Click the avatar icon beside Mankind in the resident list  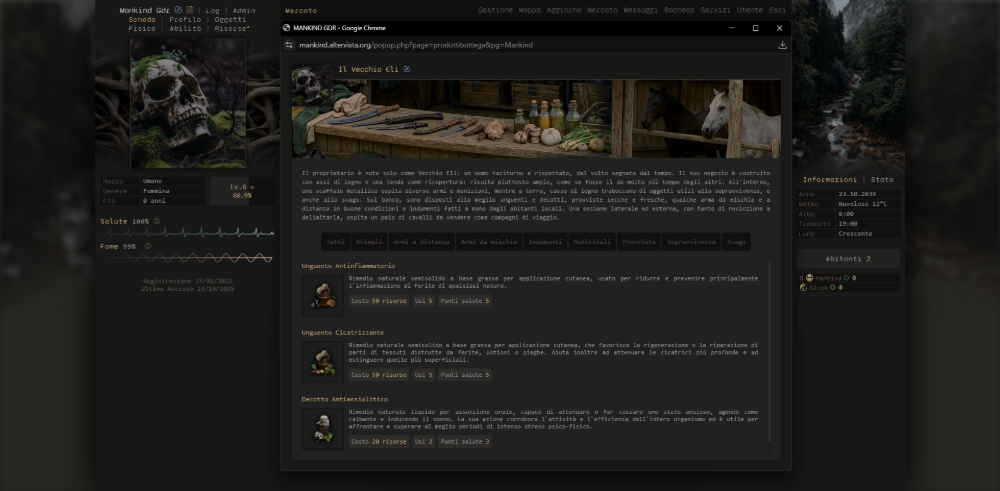pyautogui.click(x=809, y=278)
